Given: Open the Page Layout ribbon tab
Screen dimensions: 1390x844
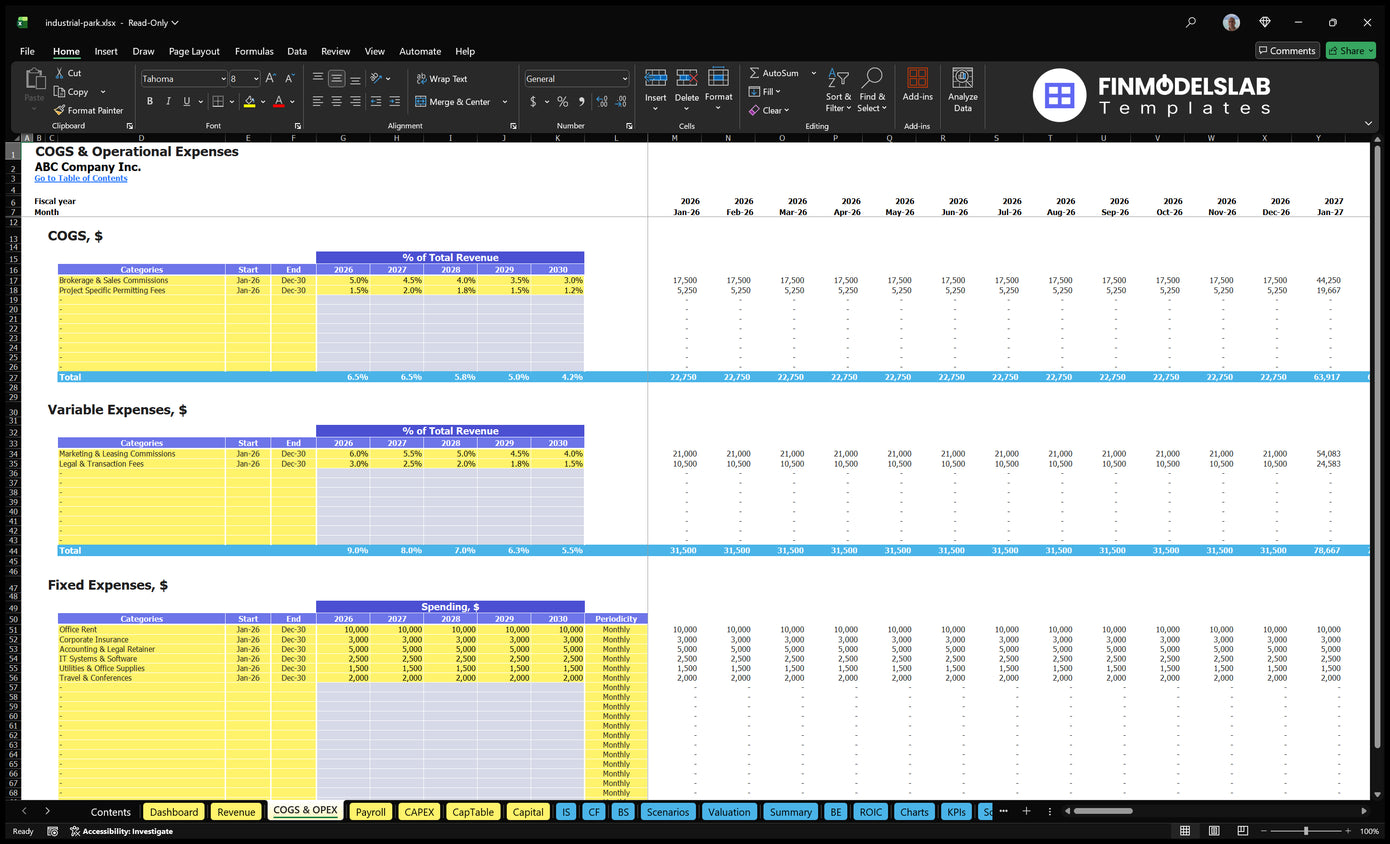Looking at the screenshot, I should [194, 51].
